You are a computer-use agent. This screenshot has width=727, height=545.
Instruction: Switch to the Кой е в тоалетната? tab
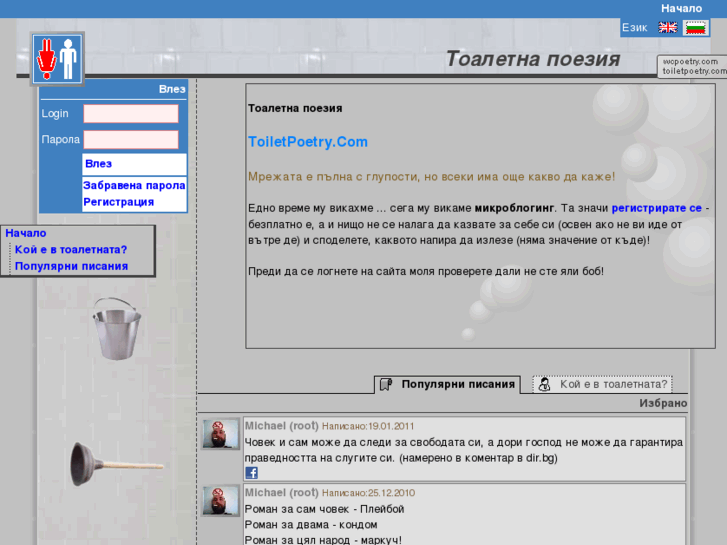coord(602,385)
